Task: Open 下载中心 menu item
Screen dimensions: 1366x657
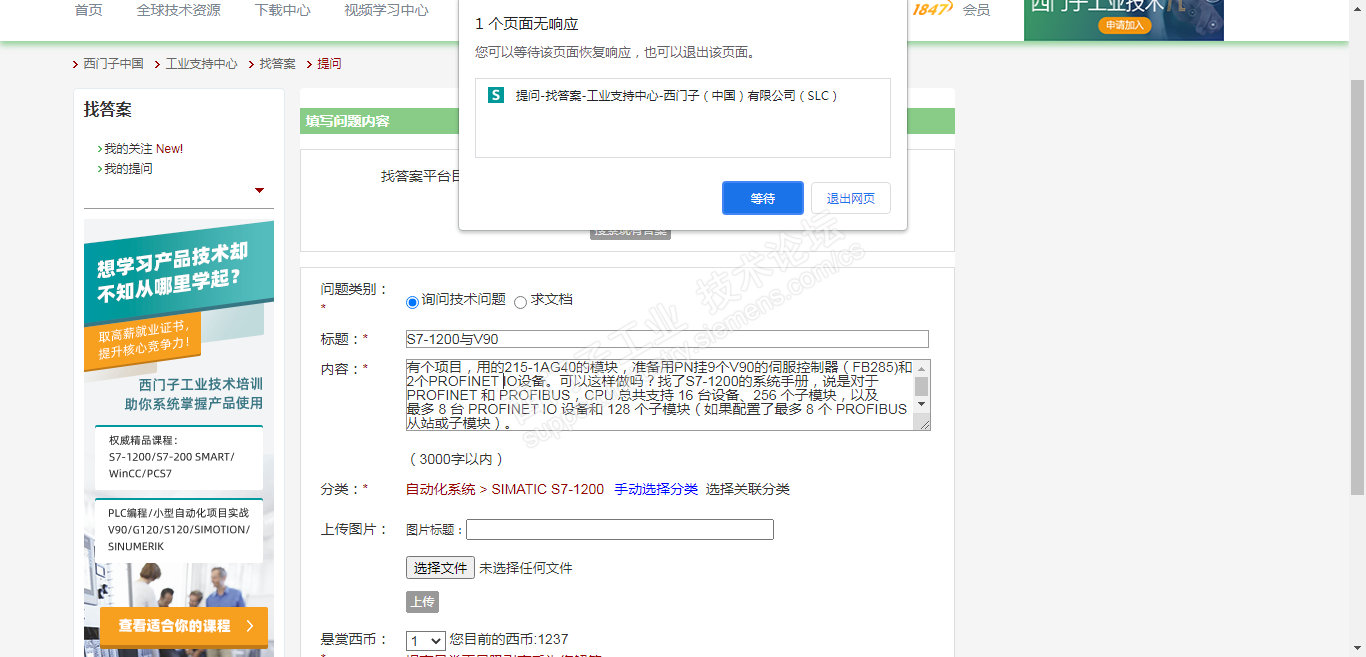Action: tap(283, 10)
